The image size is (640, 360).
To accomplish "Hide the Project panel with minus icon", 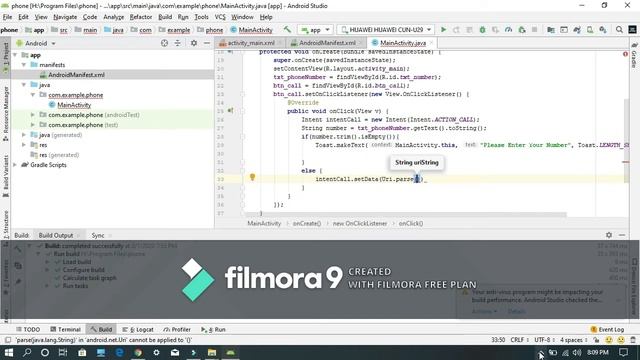I will pos(207,43).
